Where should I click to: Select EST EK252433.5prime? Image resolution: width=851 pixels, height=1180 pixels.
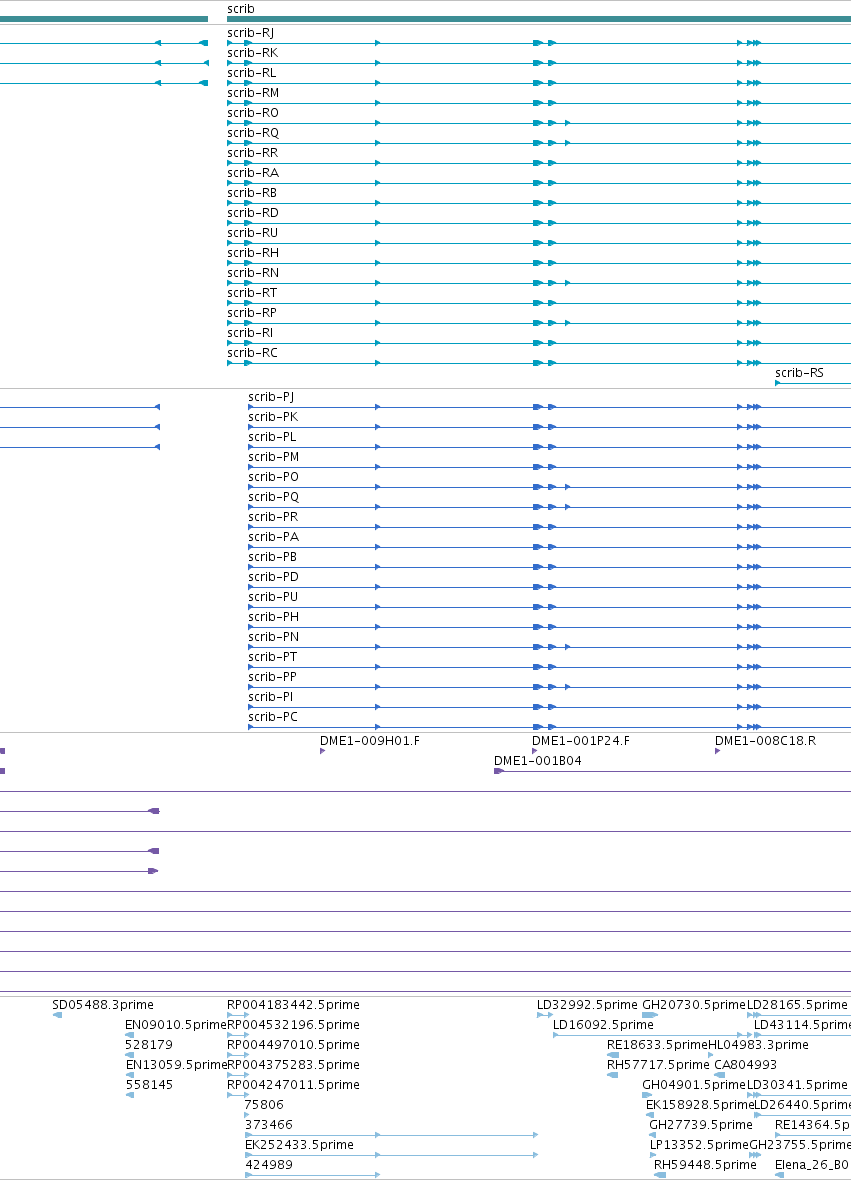click(299, 1145)
